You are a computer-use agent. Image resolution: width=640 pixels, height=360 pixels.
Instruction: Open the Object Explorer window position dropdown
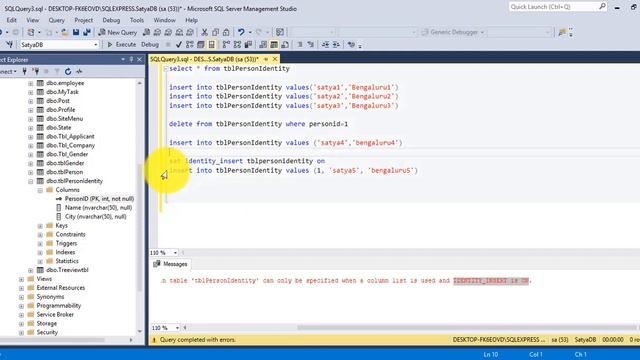[x=123, y=60]
